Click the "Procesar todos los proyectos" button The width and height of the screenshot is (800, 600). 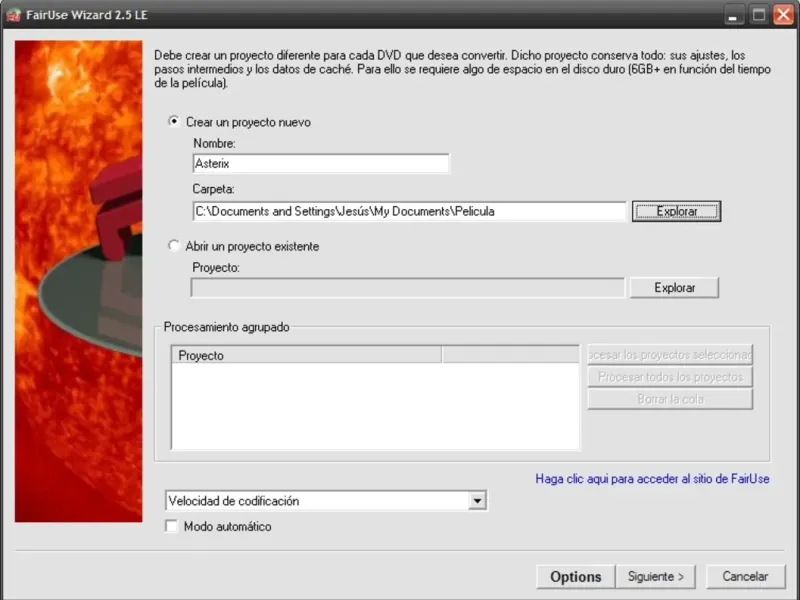(670, 377)
